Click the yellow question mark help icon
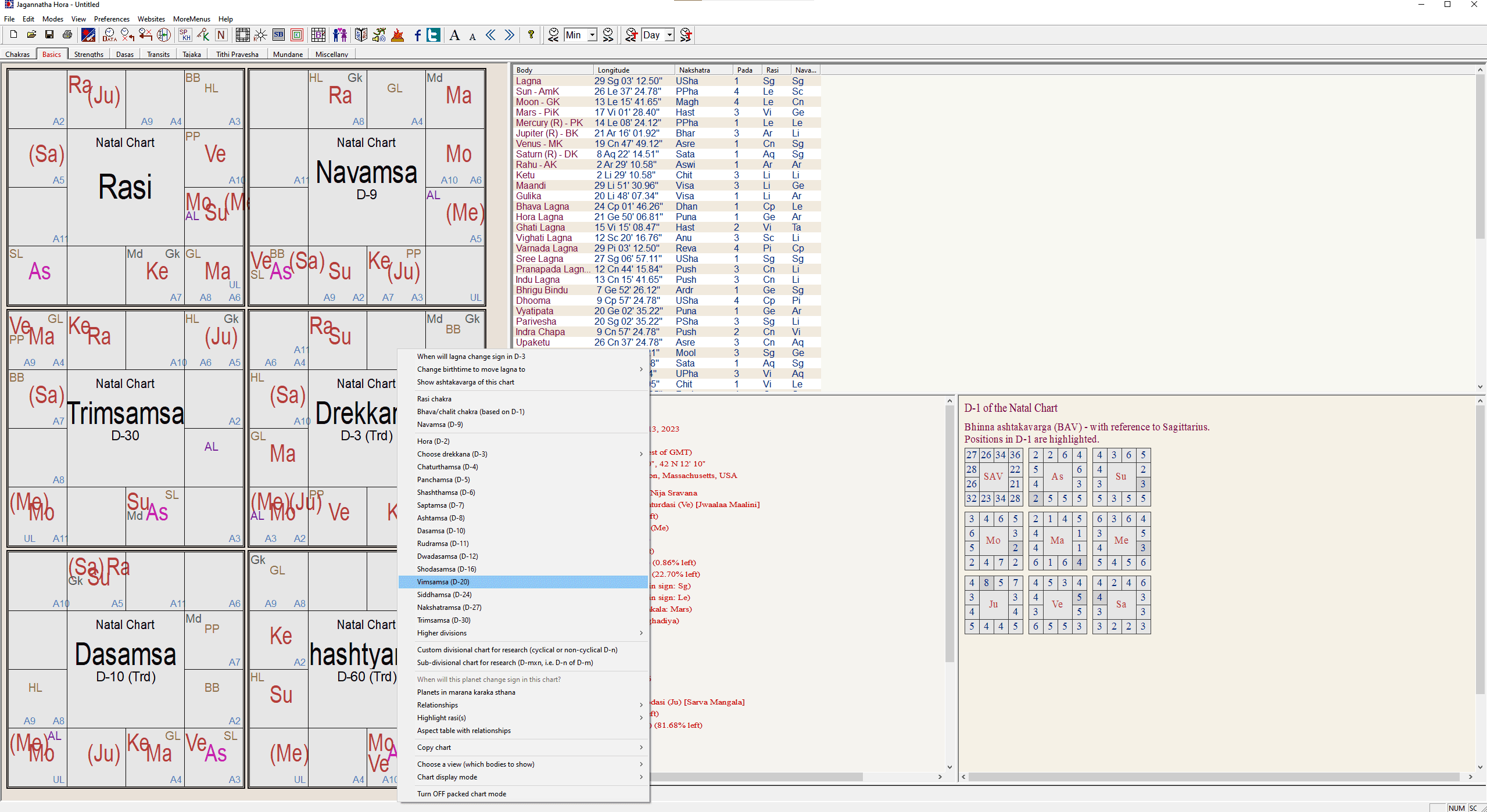This screenshot has width=1487, height=812. pos(531,35)
